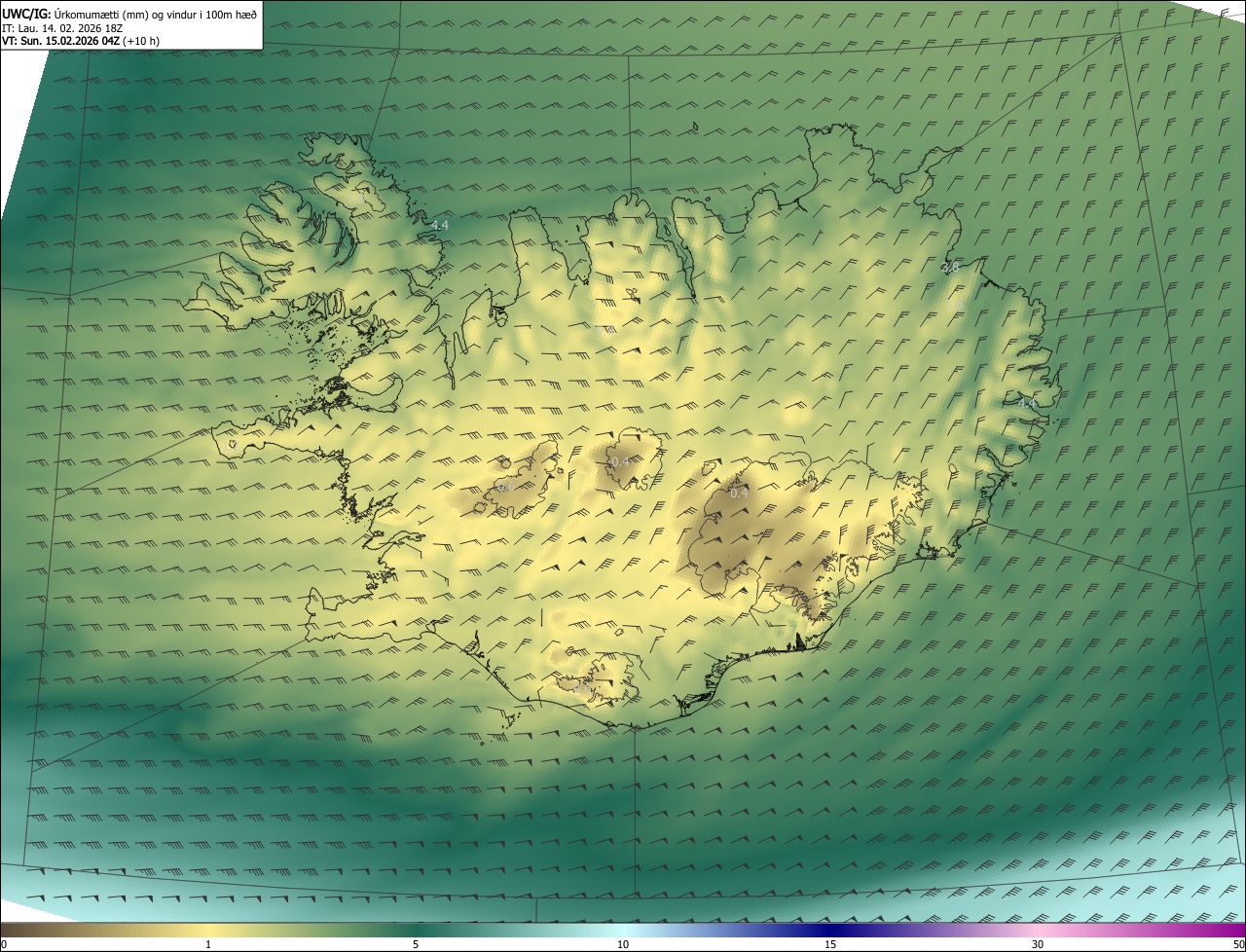Pick the light pink segment above 30 on colorbar
Screen dimensions: 1246x952
coord(1038,931)
